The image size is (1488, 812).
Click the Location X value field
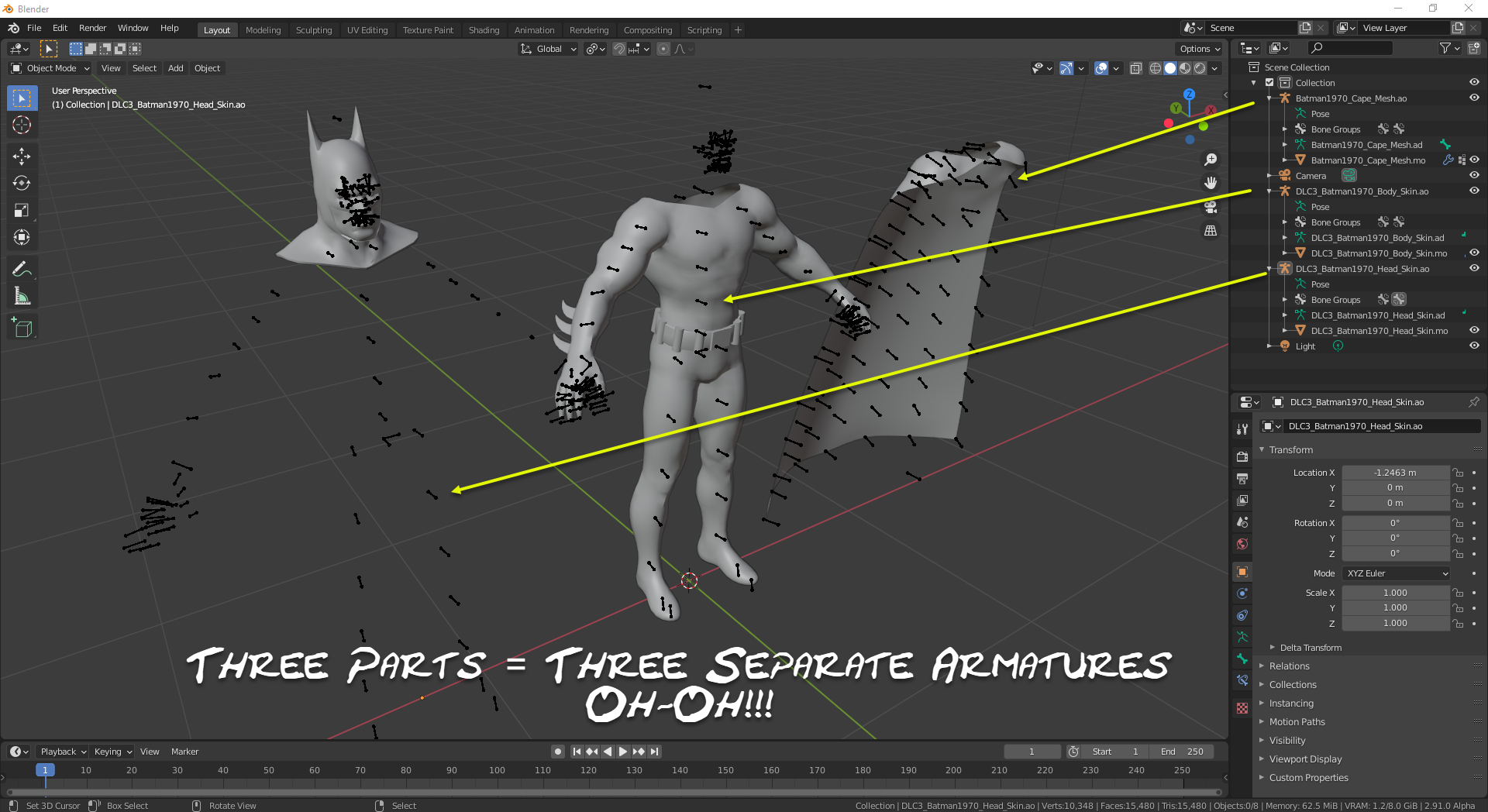pos(1395,473)
